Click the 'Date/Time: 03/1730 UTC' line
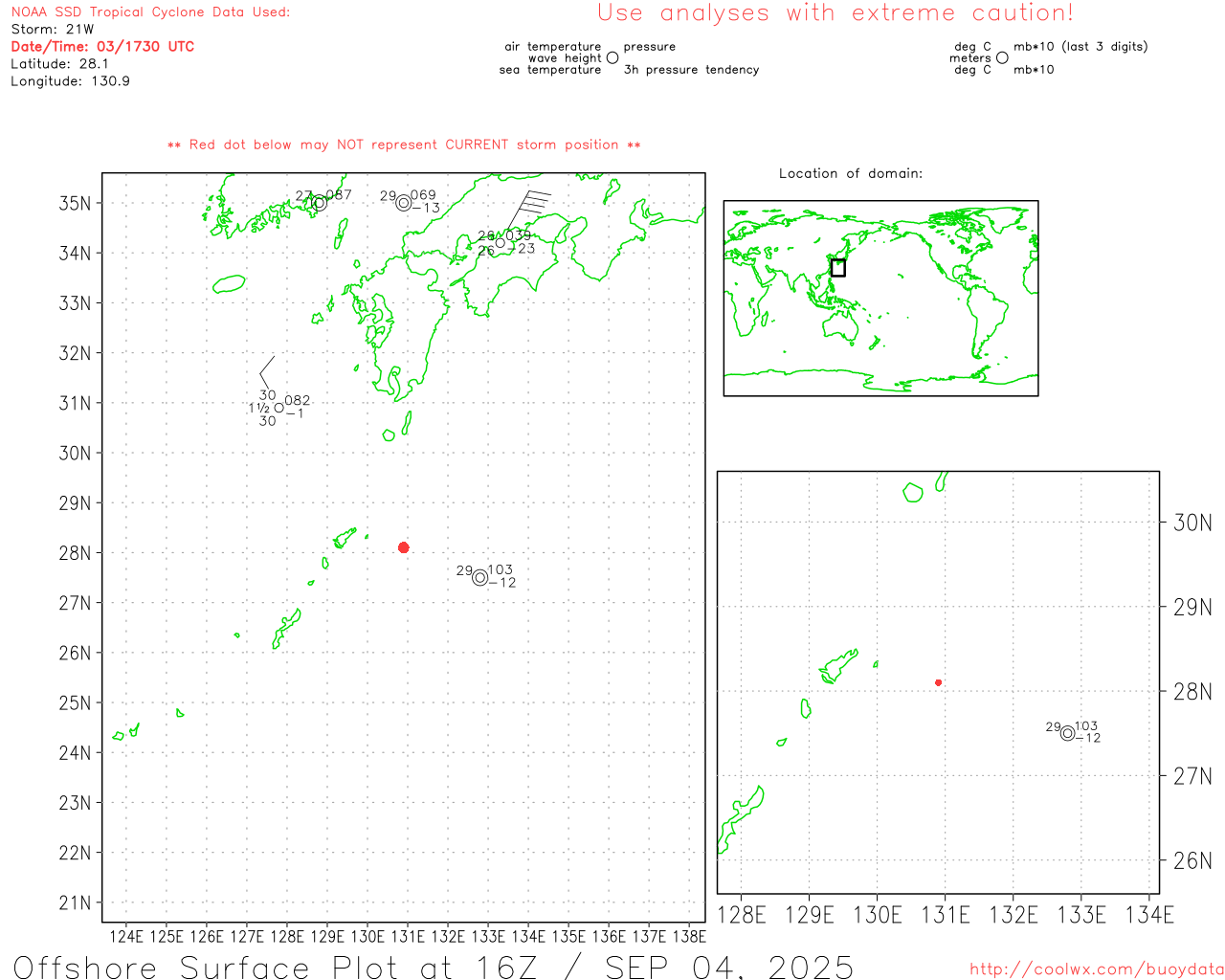The width and height of the screenshot is (1225, 980). [102, 47]
